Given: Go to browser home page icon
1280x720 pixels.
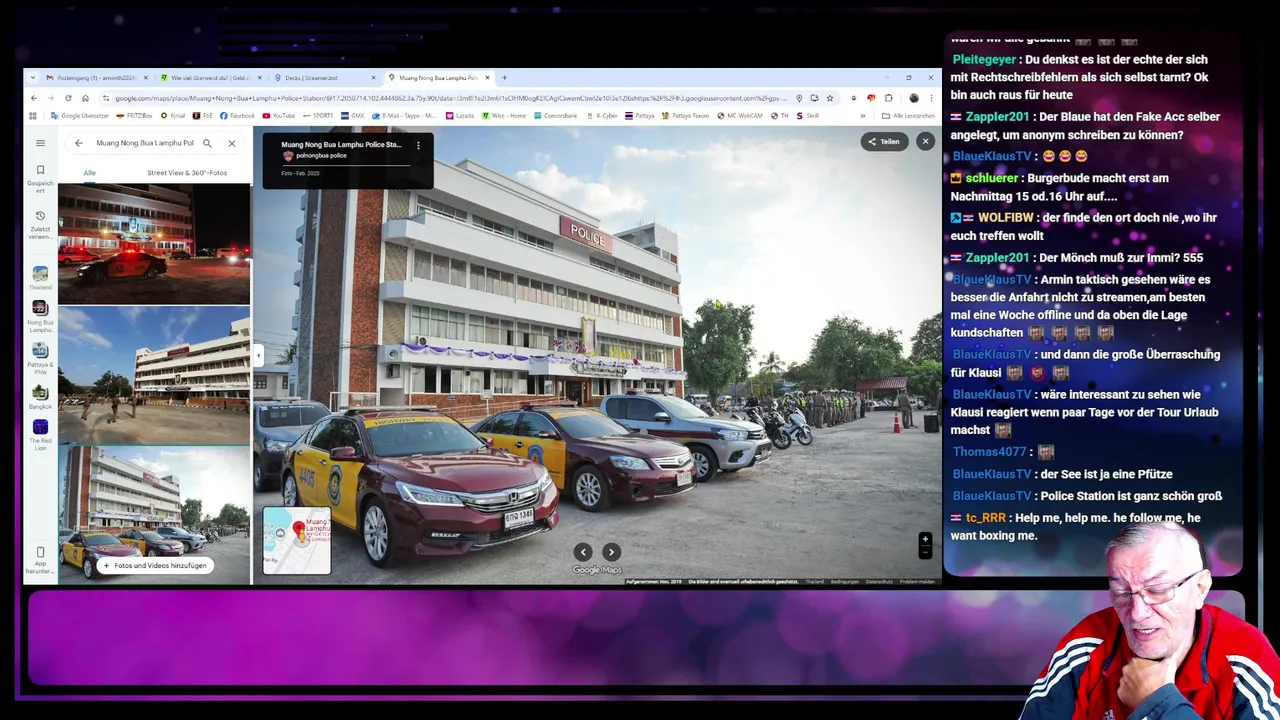Looking at the screenshot, I should (85, 98).
